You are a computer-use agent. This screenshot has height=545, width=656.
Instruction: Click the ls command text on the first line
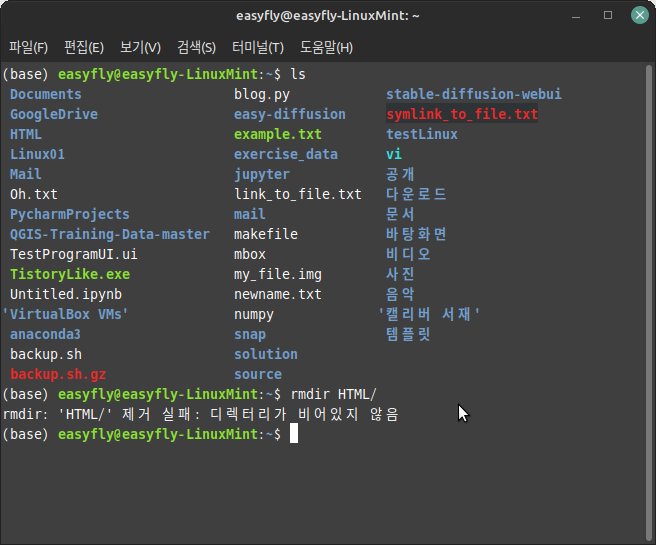[298, 74]
